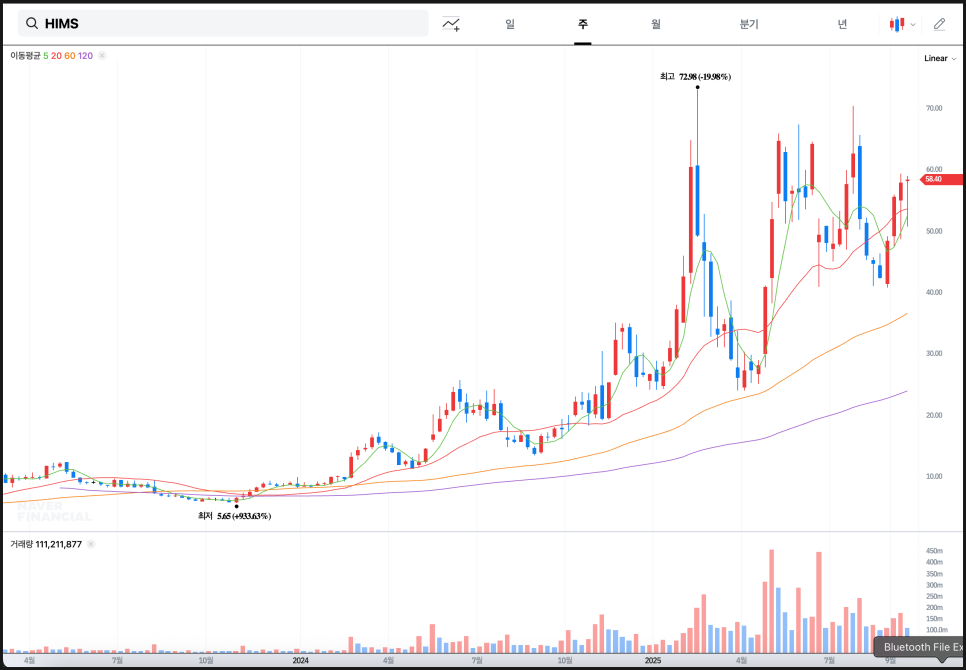Click the 450m volume axis label
The height and width of the screenshot is (670, 966).
click(935, 551)
